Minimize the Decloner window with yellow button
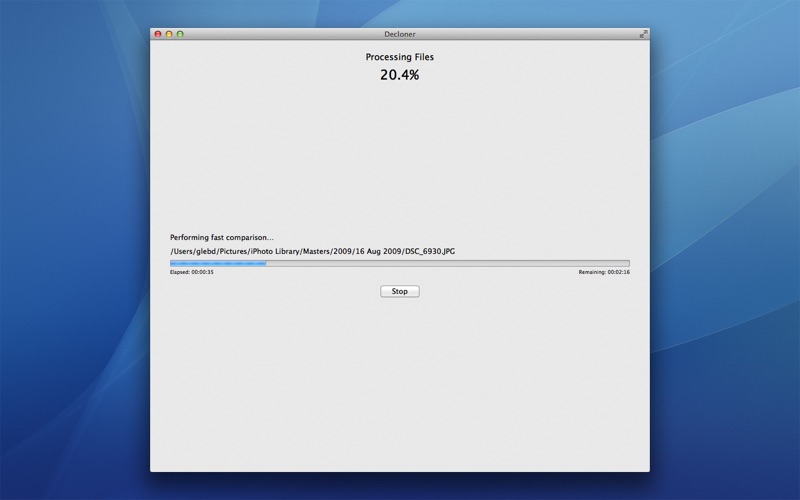 pyautogui.click(x=169, y=34)
